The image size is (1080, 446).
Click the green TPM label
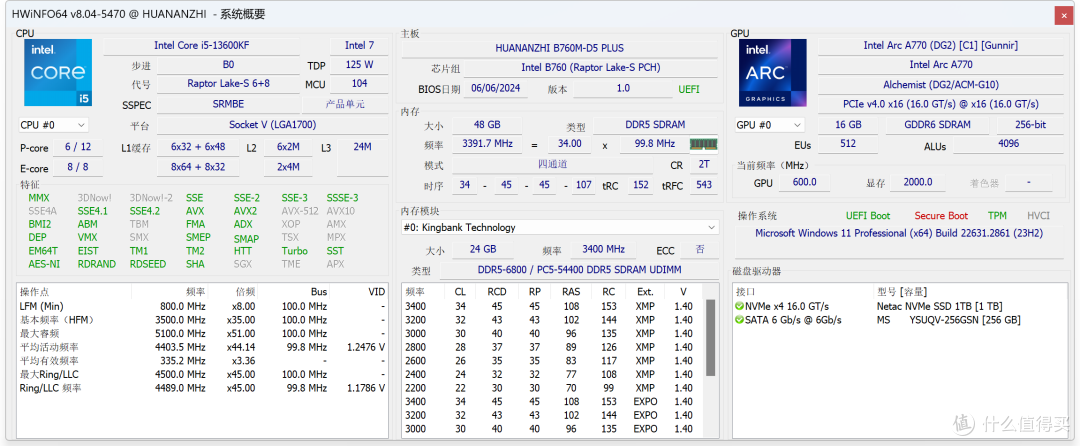click(997, 215)
